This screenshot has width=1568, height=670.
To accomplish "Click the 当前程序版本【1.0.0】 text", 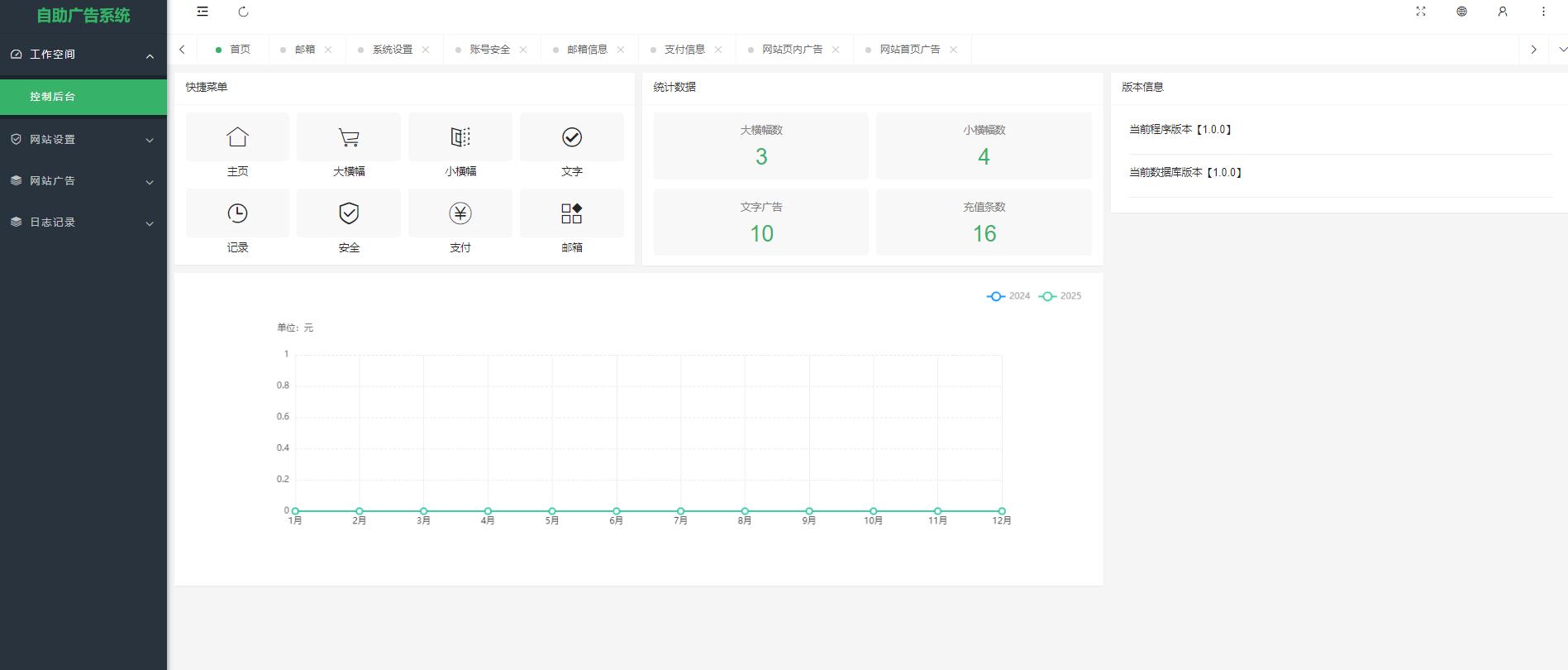I will (x=1181, y=130).
